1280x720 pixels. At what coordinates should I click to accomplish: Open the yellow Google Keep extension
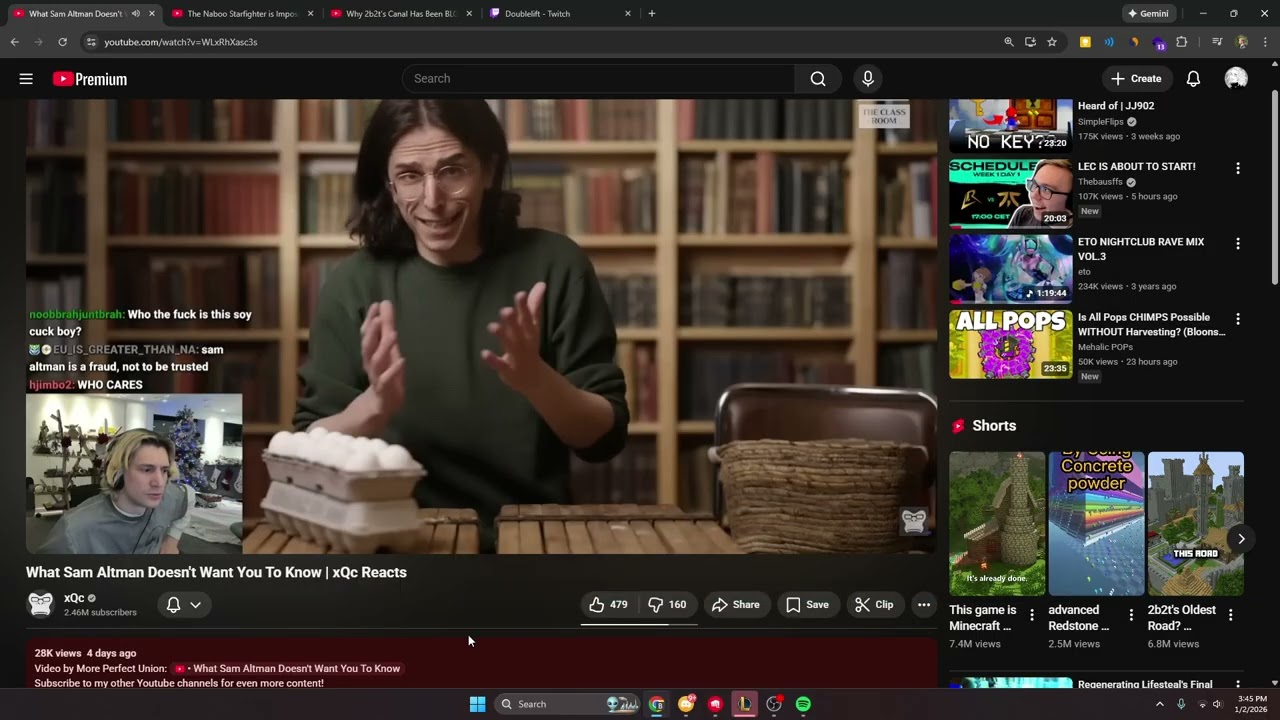[x=1085, y=42]
